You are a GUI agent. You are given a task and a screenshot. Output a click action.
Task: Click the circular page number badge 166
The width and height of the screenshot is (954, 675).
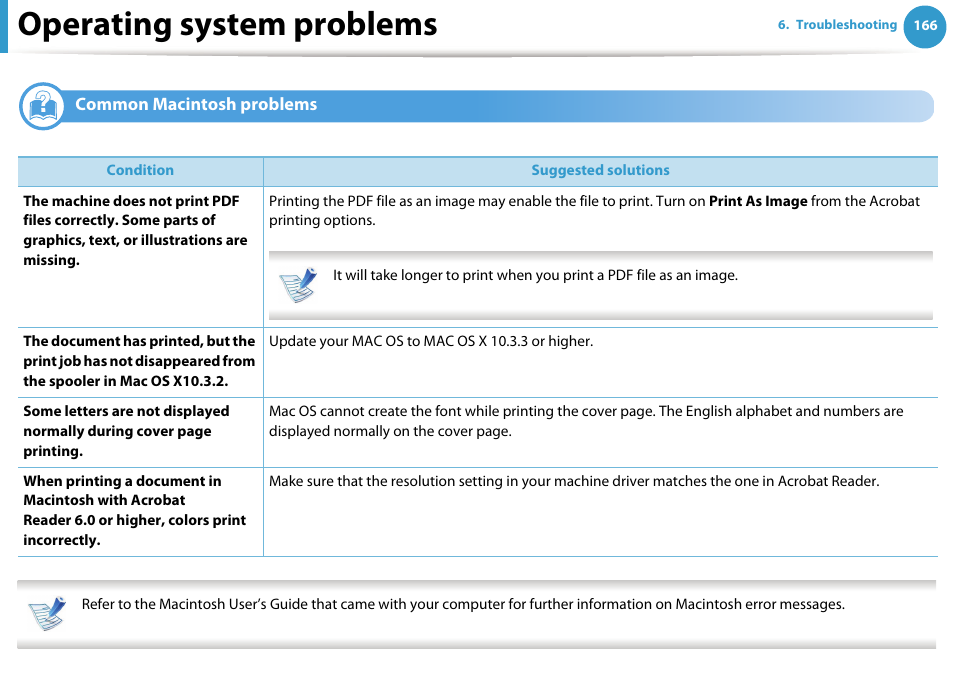[x=924, y=27]
